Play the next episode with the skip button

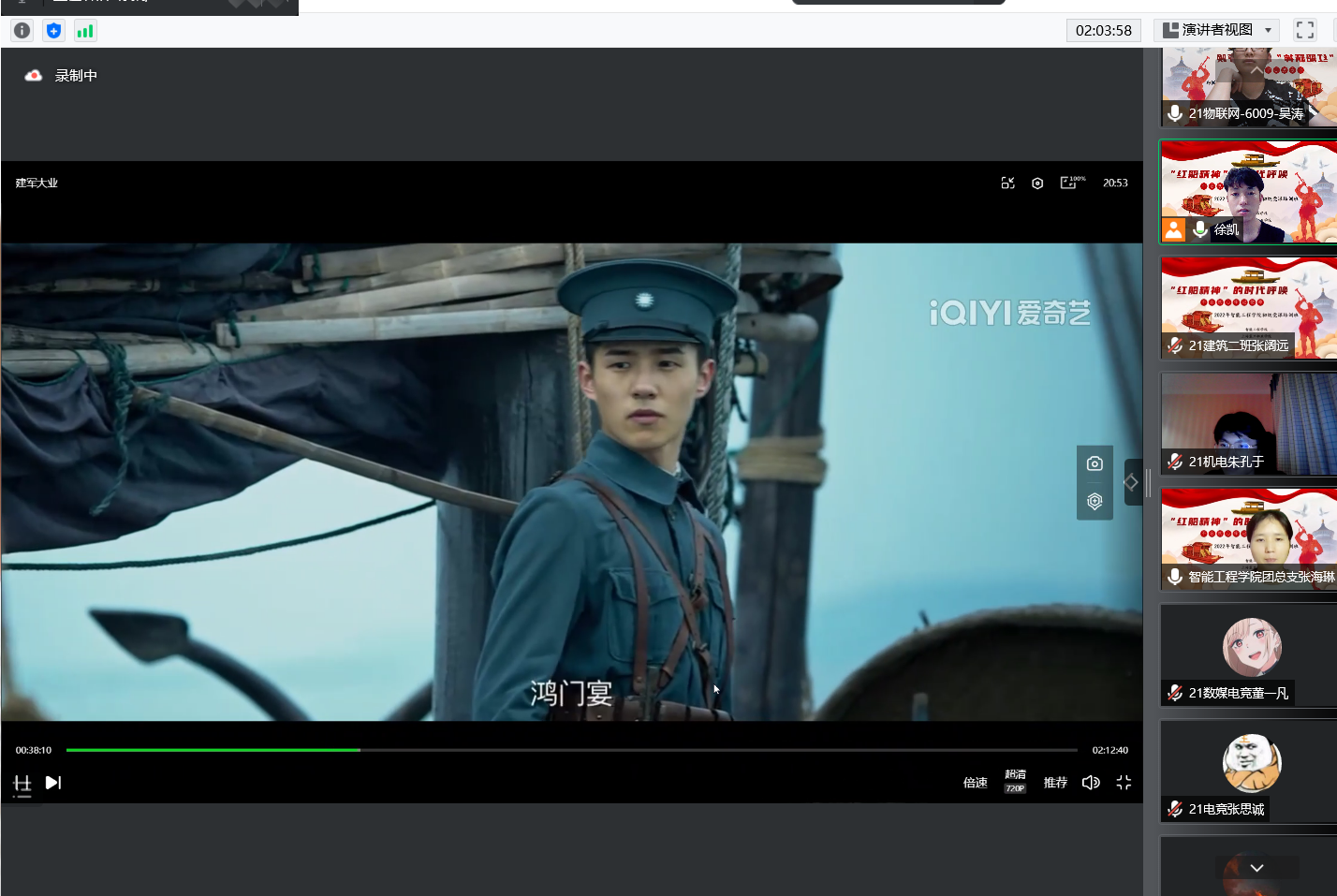coord(53,783)
